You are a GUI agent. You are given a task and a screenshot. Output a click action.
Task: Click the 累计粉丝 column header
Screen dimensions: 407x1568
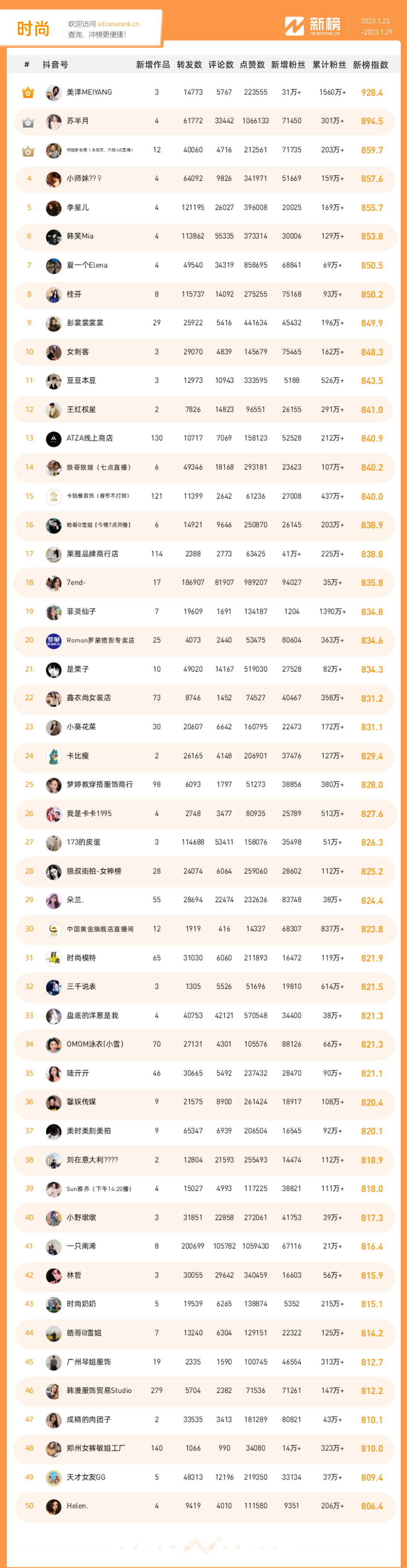(x=330, y=65)
